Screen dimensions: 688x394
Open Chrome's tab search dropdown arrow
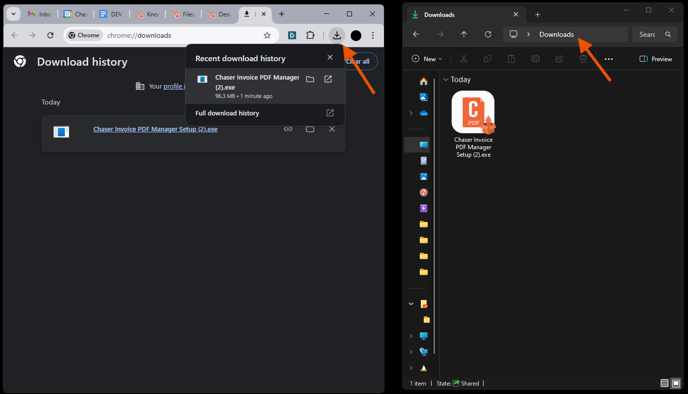pos(14,14)
